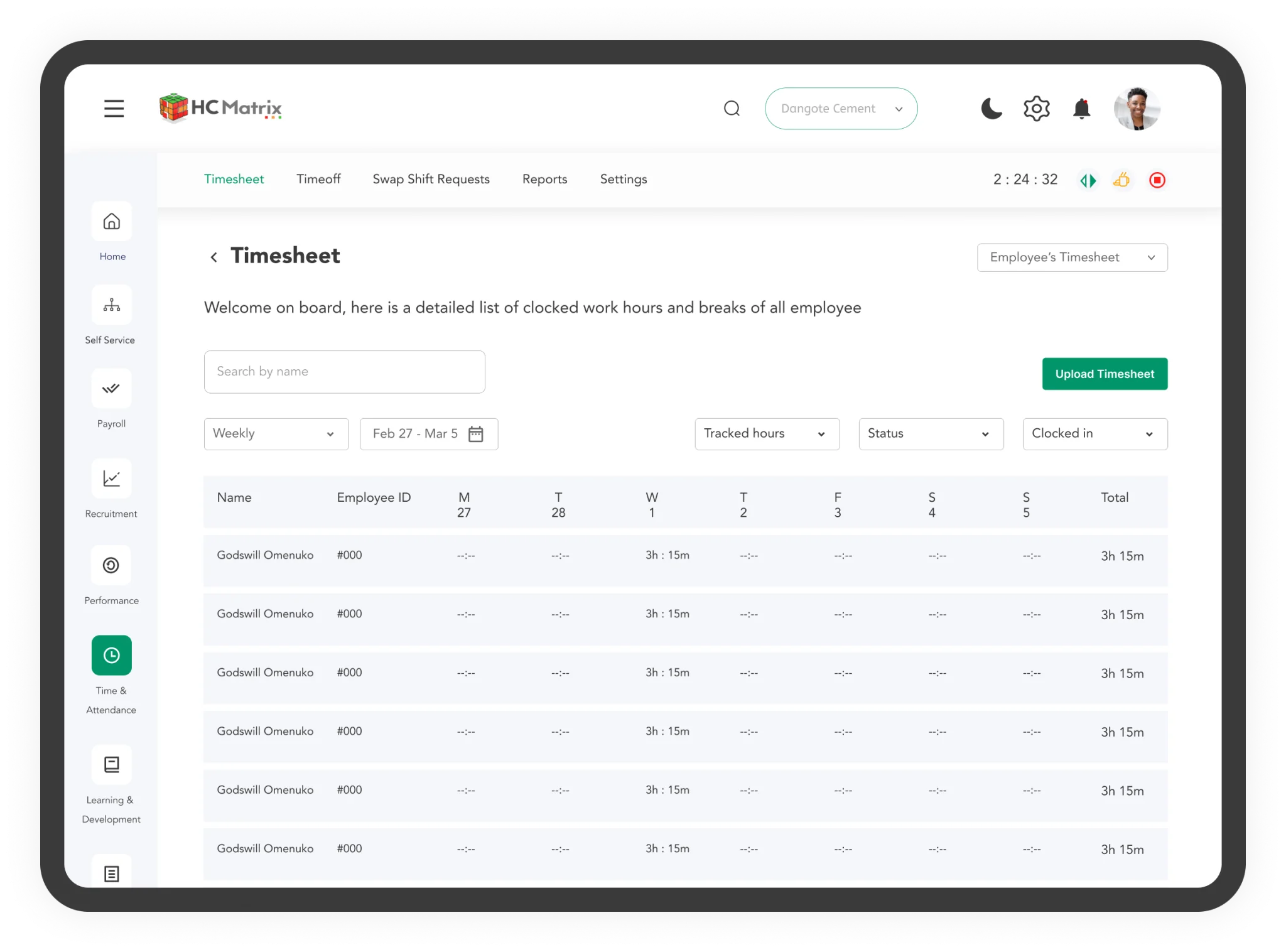Expand Employee's Timesheet dropdown
The width and height of the screenshot is (1286, 952).
[x=1072, y=257]
